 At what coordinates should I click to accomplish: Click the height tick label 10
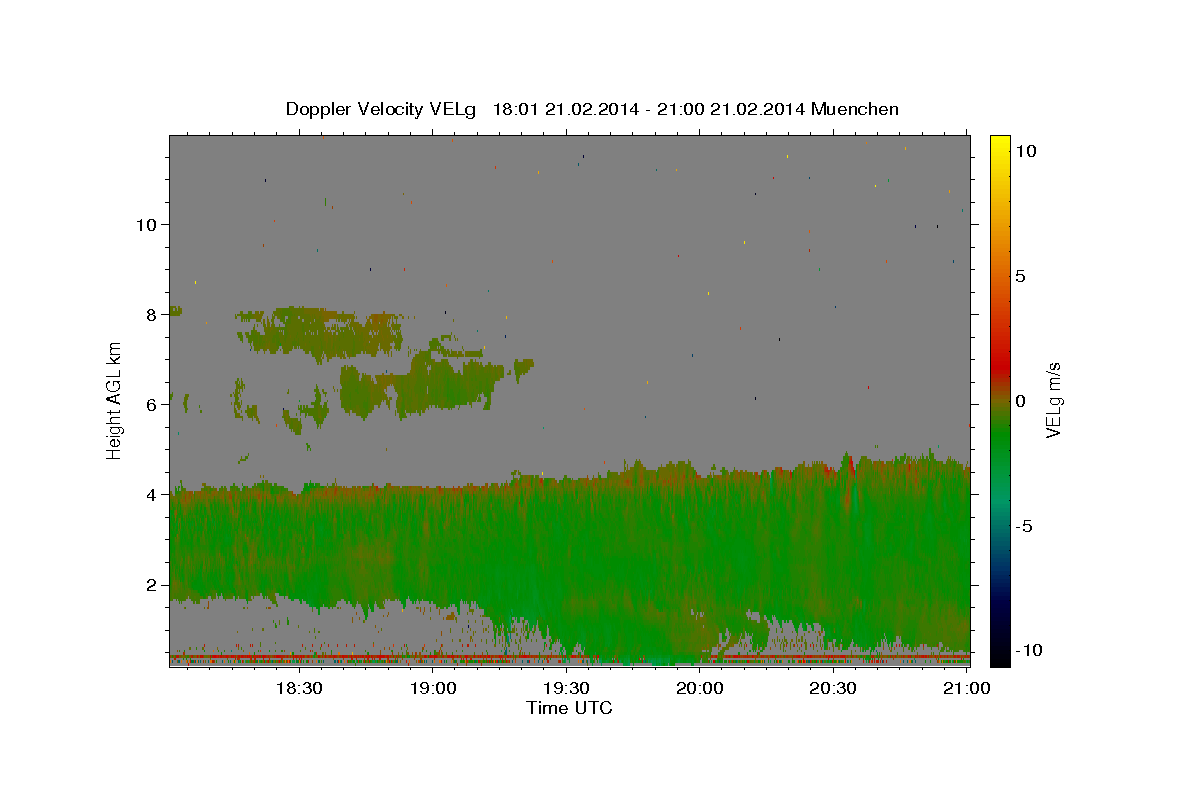(x=149, y=224)
